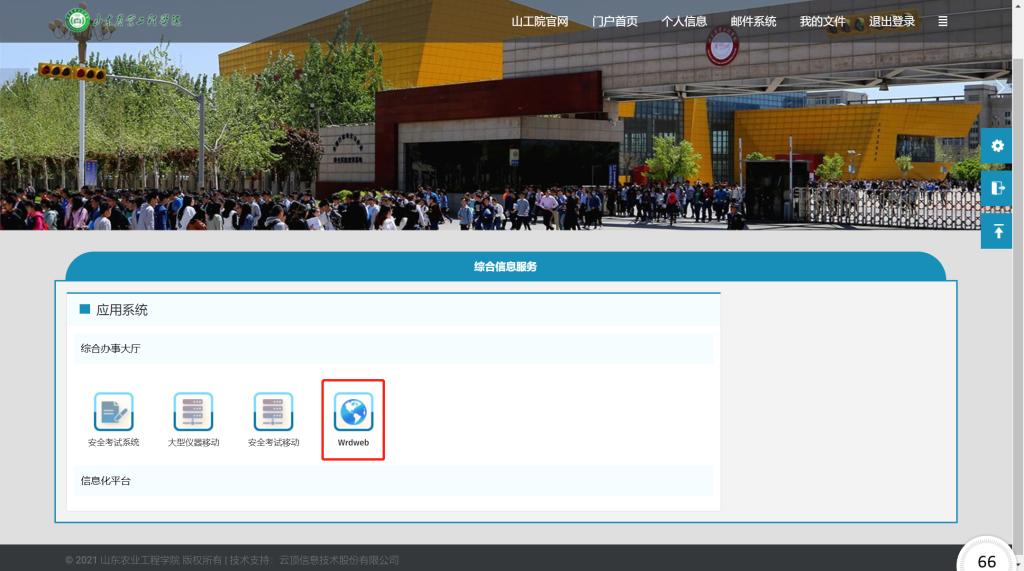Select 我的文件 in the navigation bar
Screen dimensions: 1024x571
point(822,21)
